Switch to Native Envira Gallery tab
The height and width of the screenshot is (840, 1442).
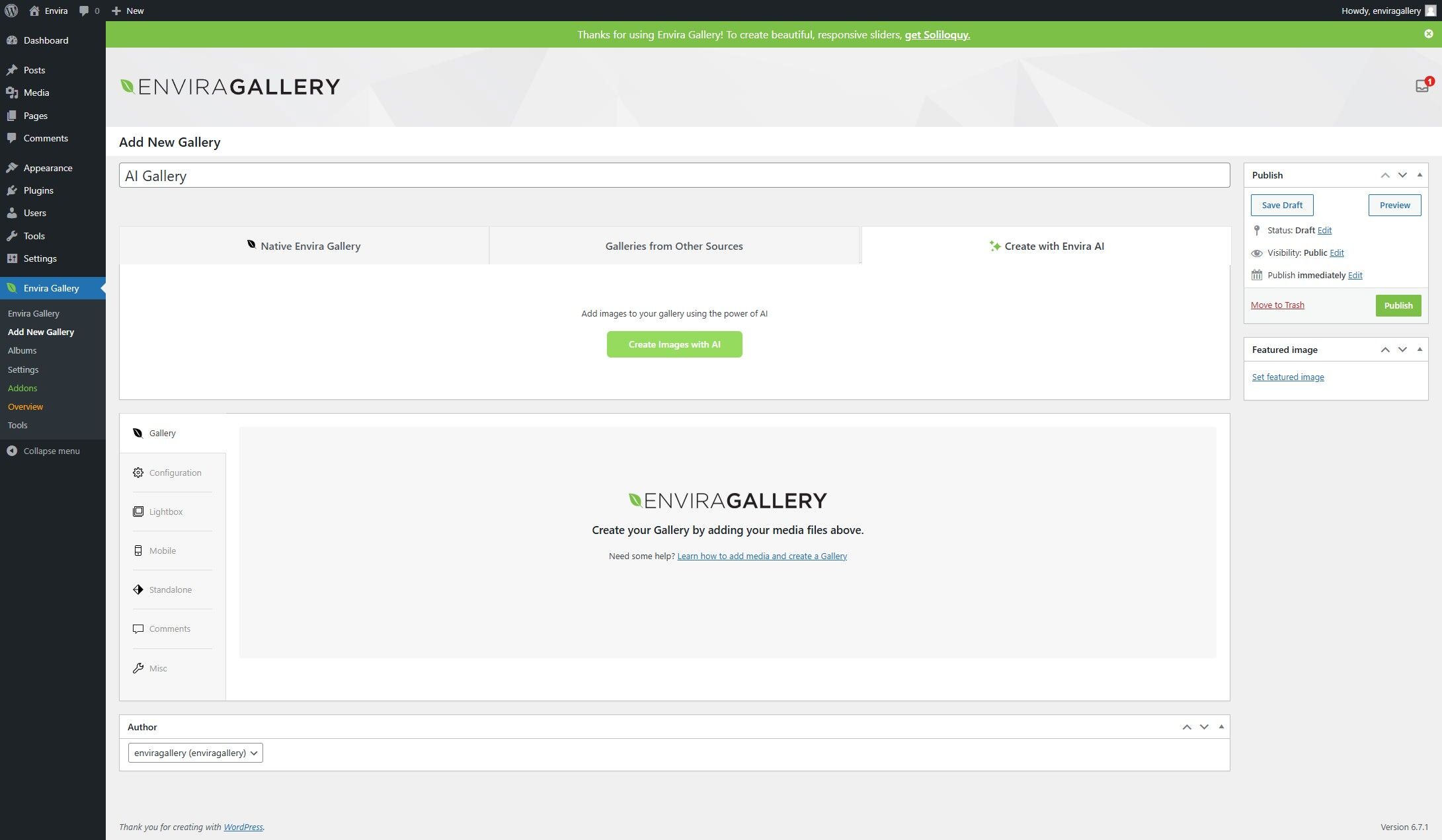point(304,246)
